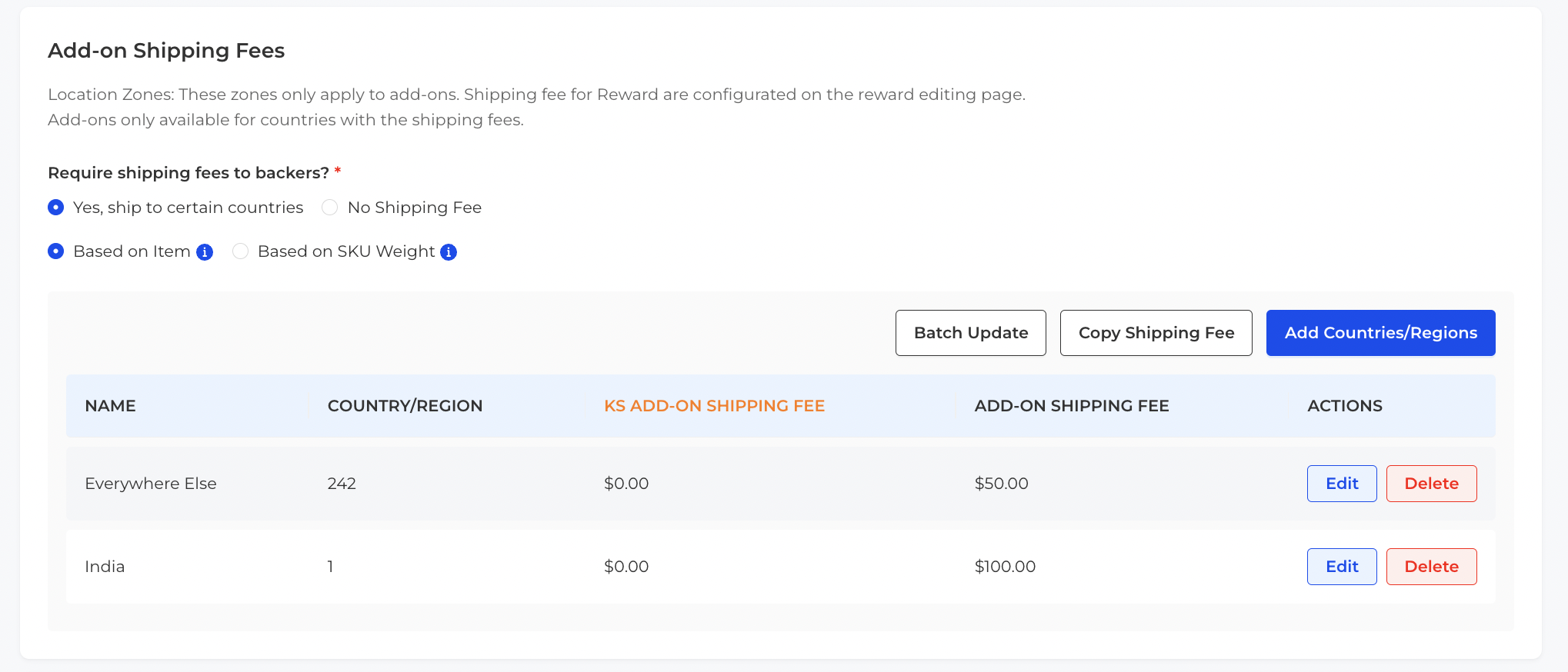
Task: Delete the Everywhere Else zone
Action: pos(1432,484)
